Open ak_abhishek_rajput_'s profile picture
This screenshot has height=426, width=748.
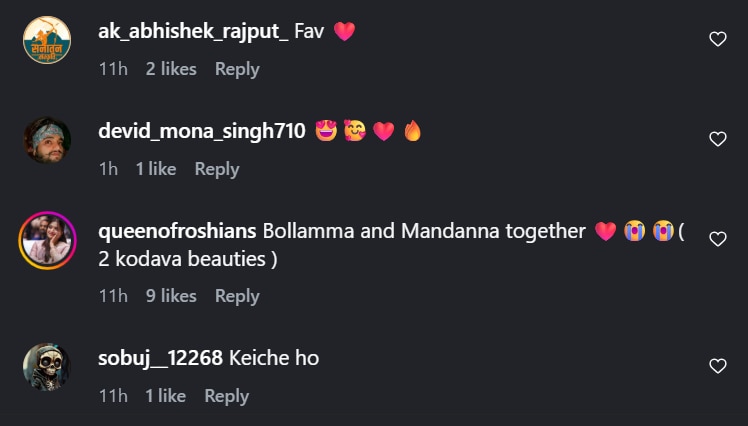(x=47, y=40)
